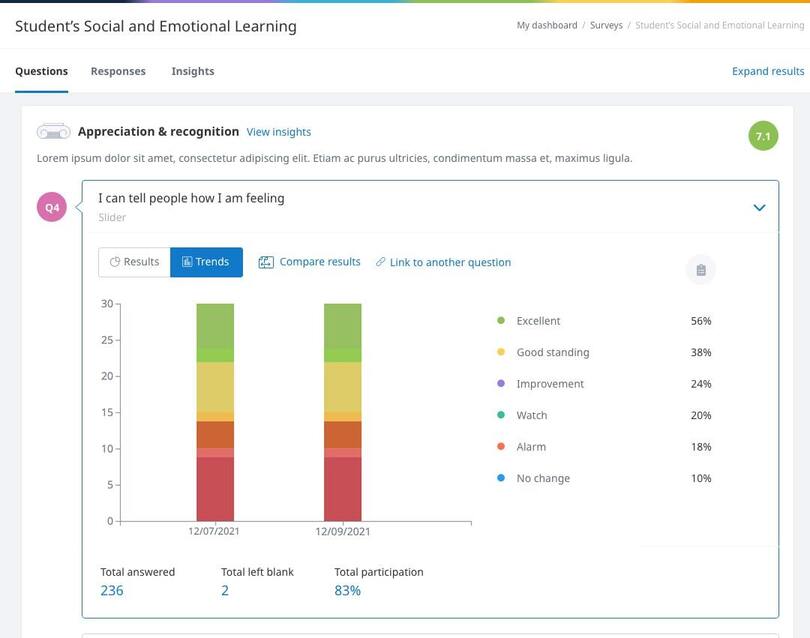Click the chain link icon
Screen dimensions: 810x638
tap(380, 262)
